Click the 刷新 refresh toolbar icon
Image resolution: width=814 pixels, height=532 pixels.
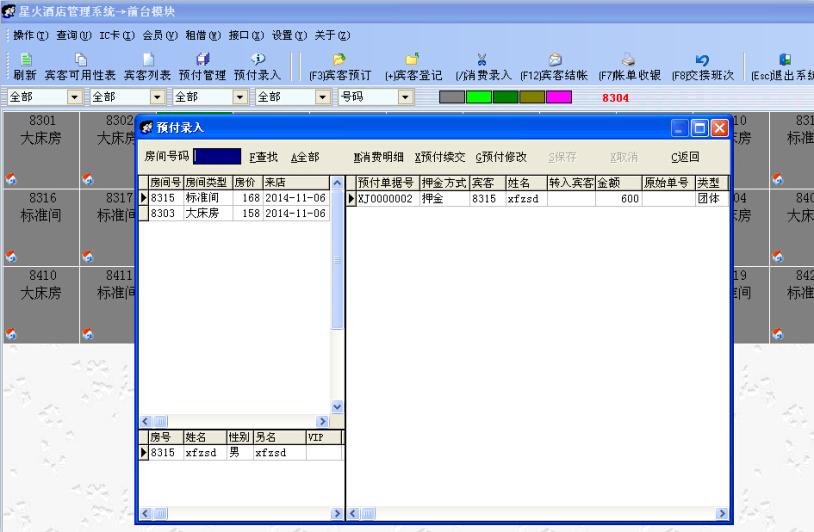pyautogui.click(x=24, y=66)
